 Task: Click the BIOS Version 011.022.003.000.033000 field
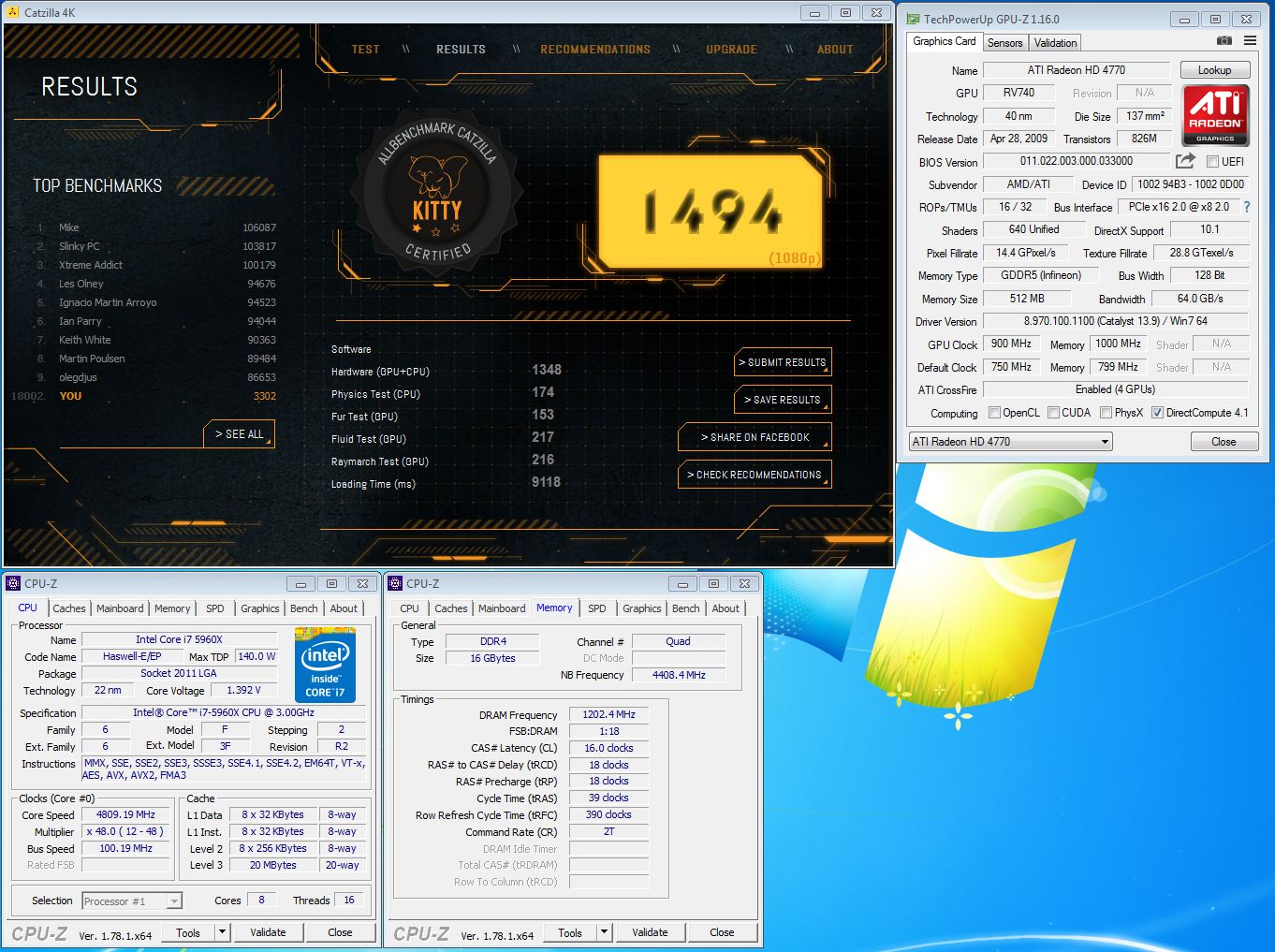[x=1076, y=161]
